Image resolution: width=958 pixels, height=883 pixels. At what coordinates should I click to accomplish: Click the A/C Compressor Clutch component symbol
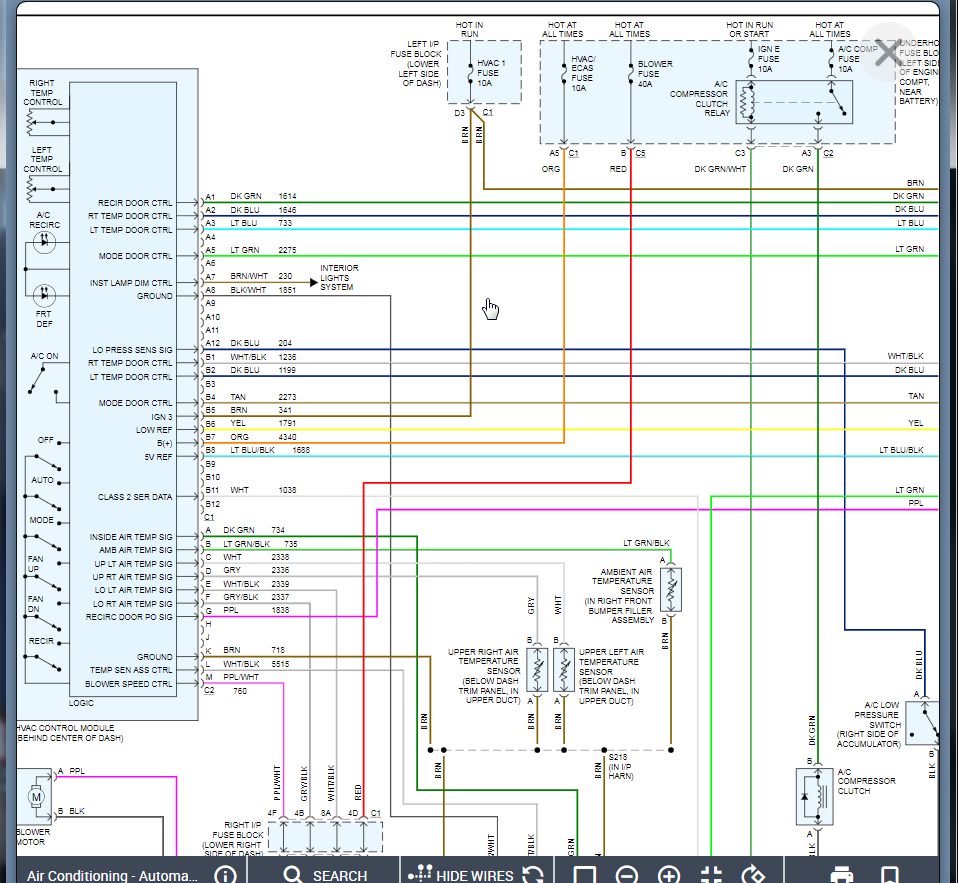(813, 796)
